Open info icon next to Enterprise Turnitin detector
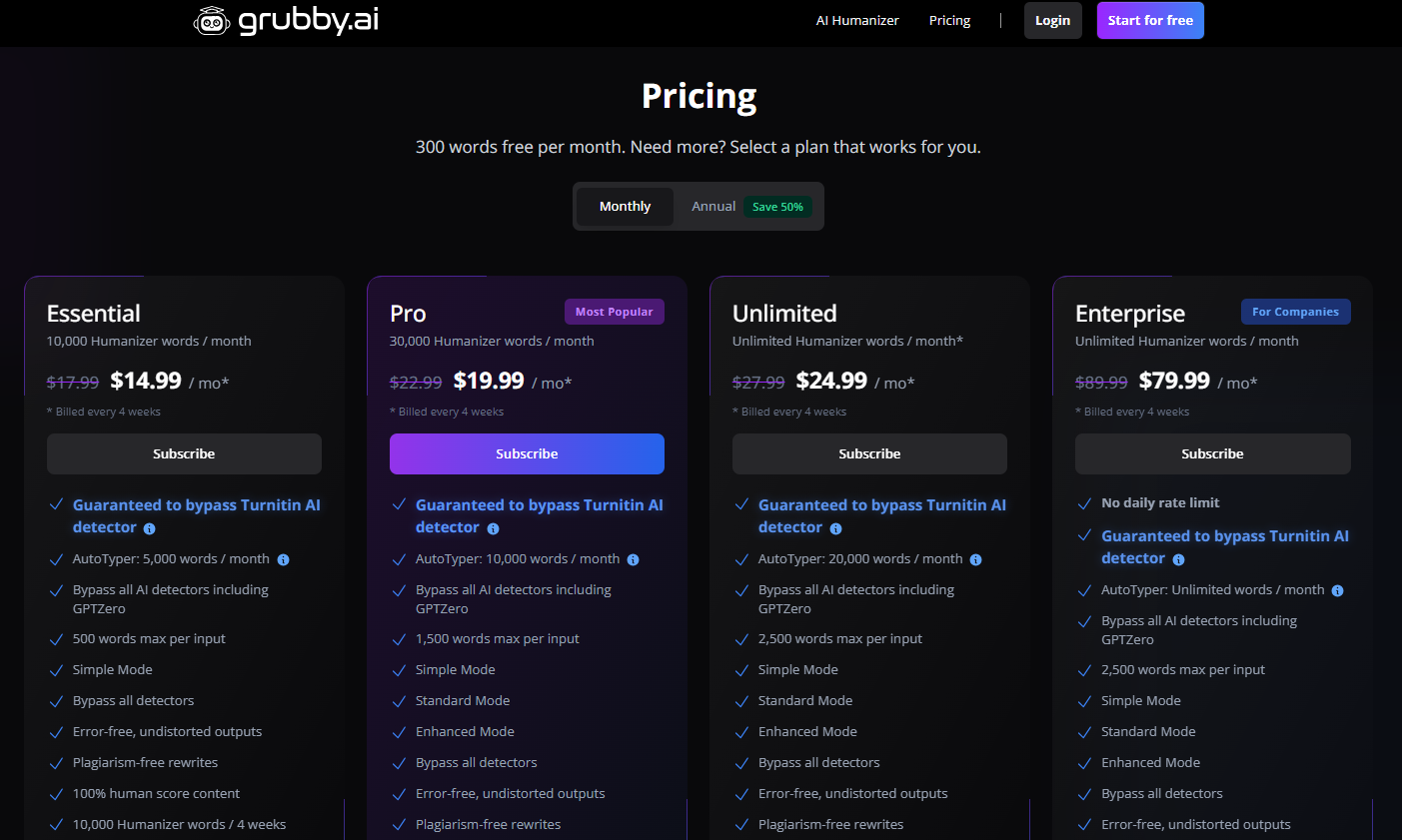The image size is (1402, 840). click(x=1178, y=559)
